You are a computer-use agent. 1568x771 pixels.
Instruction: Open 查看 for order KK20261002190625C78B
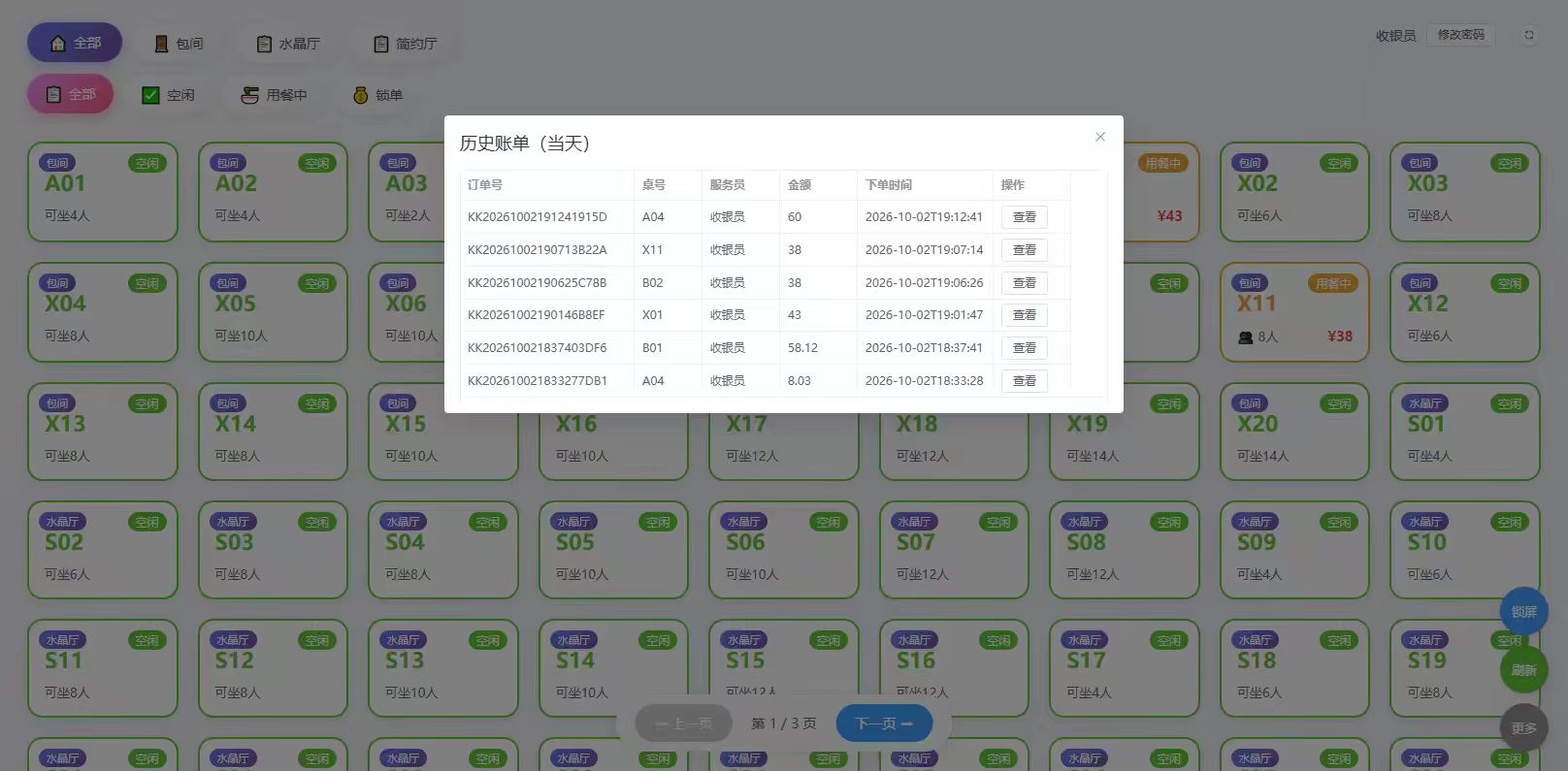pos(1025,283)
